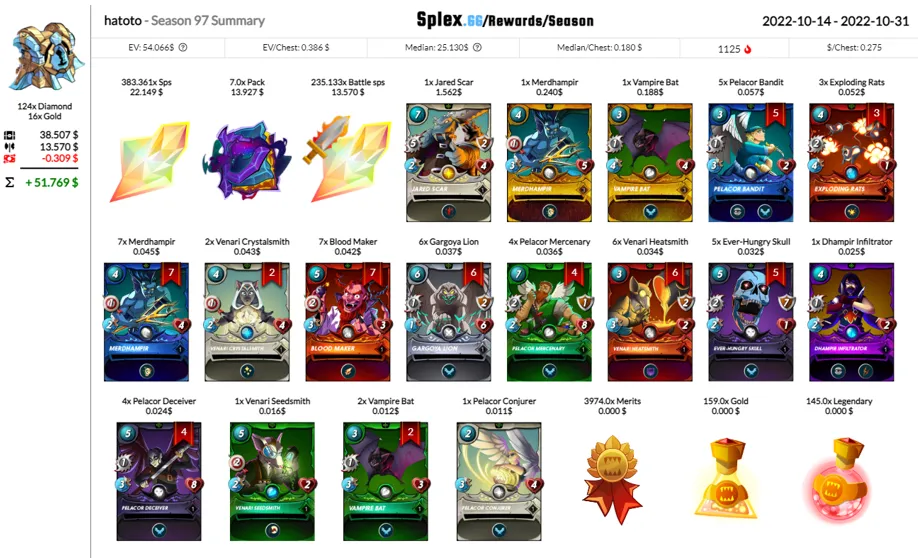Click the Merits medal icon

[612, 479]
